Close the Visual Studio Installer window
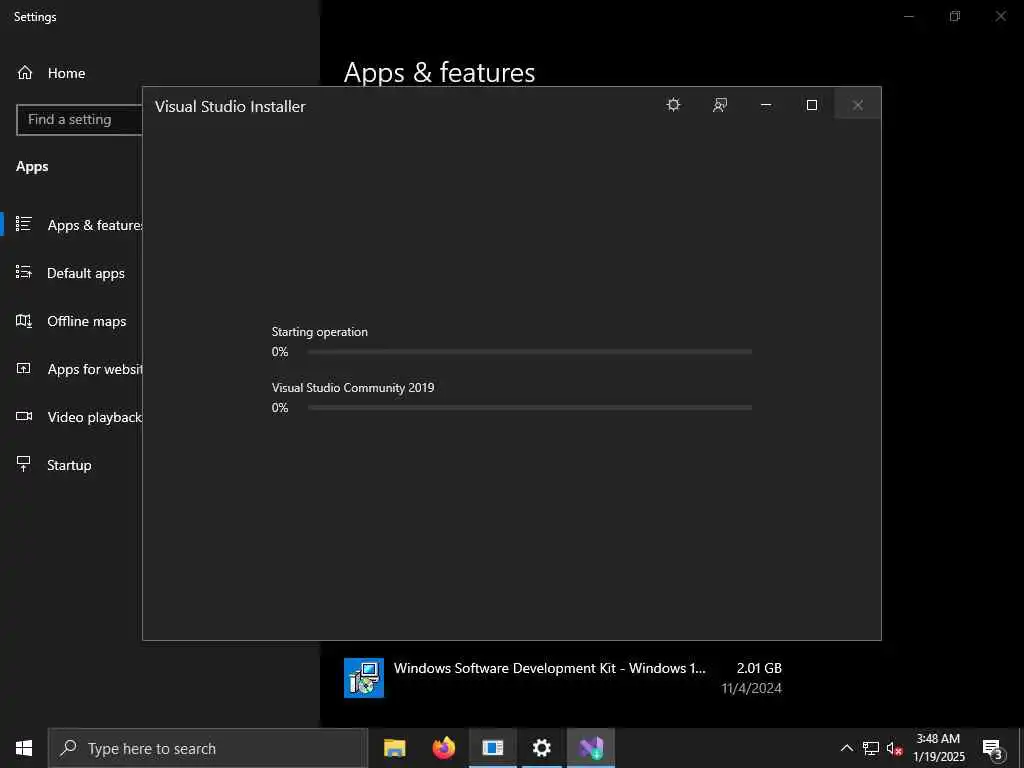This screenshot has width=1024, height=768. click(857, 104)
